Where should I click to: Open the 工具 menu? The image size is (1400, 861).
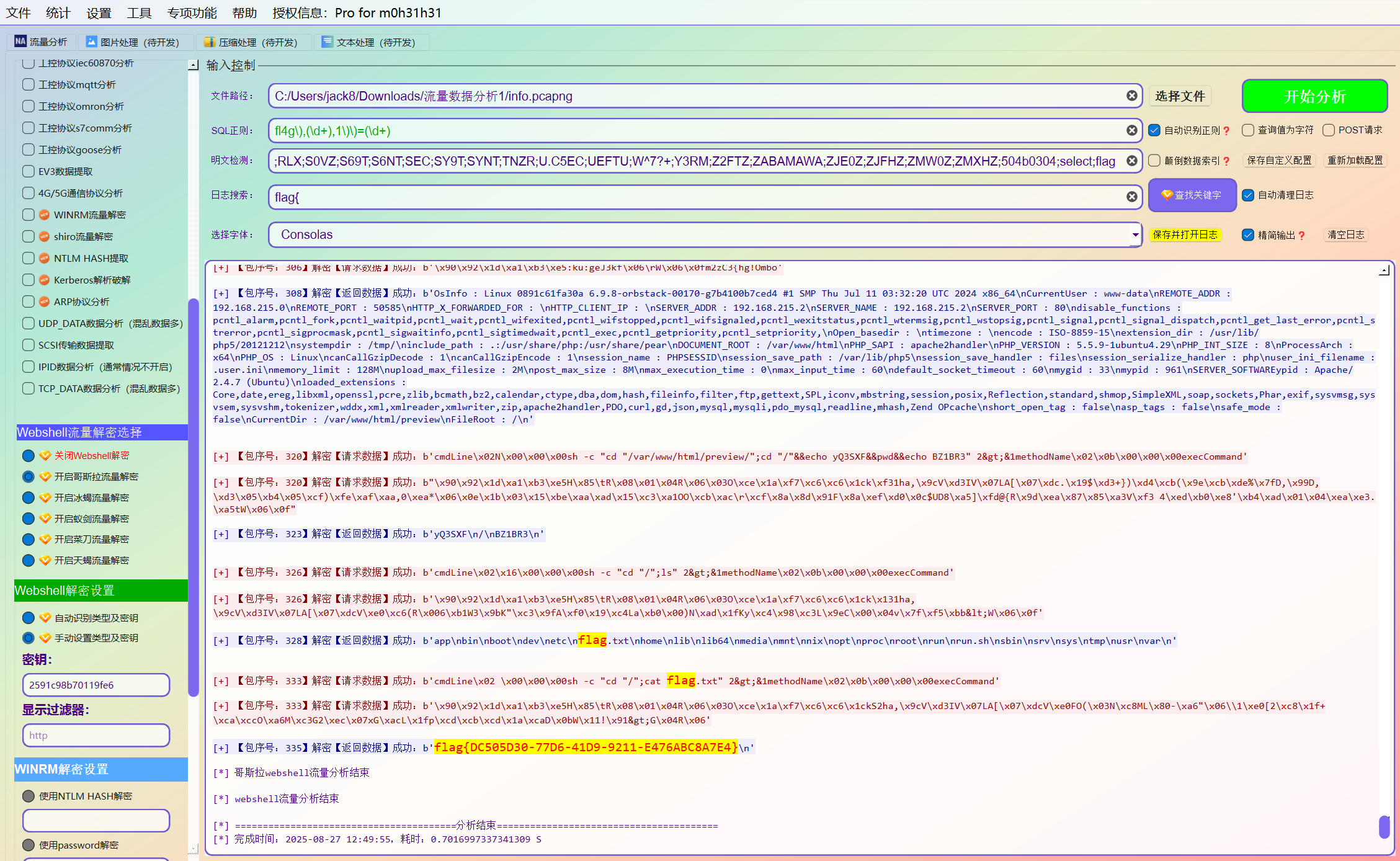139,12
